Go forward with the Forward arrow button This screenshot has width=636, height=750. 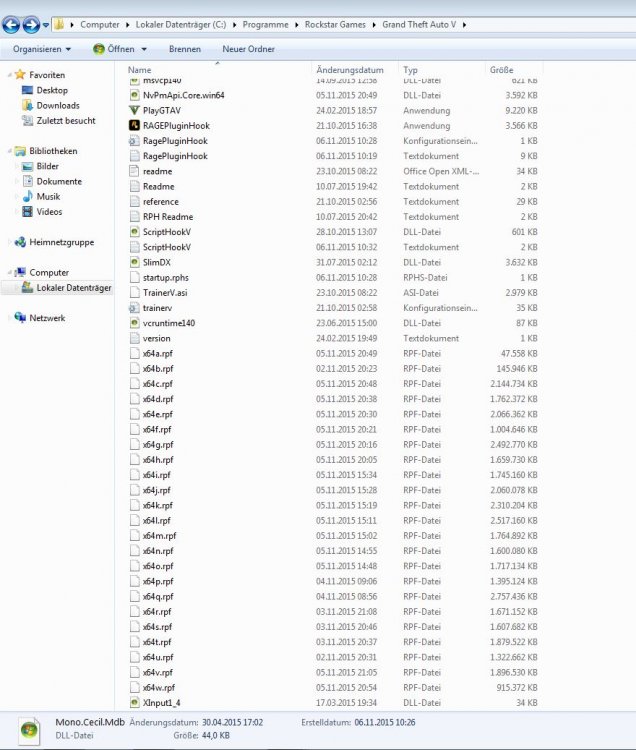click(x=31, y=24)
